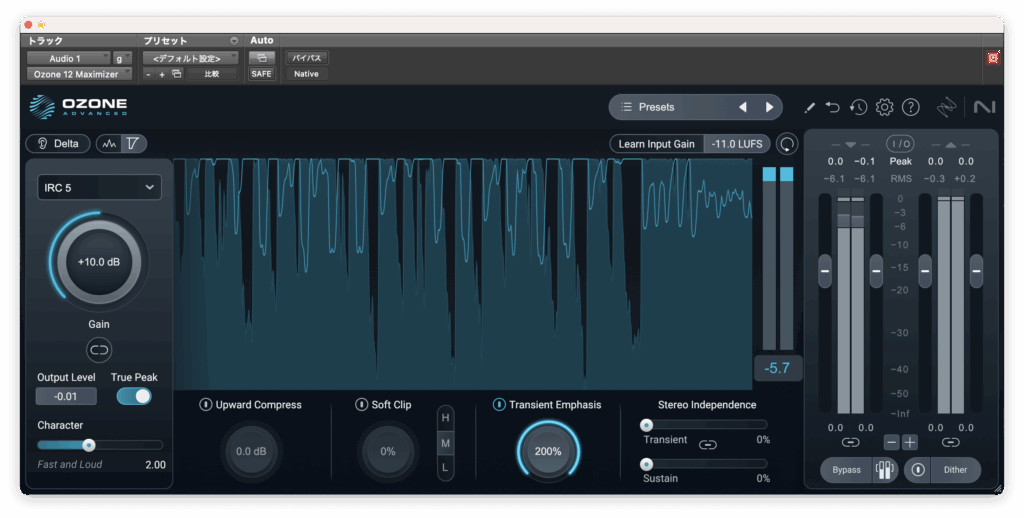Click the pencil edit icon

tap(810, 107)
